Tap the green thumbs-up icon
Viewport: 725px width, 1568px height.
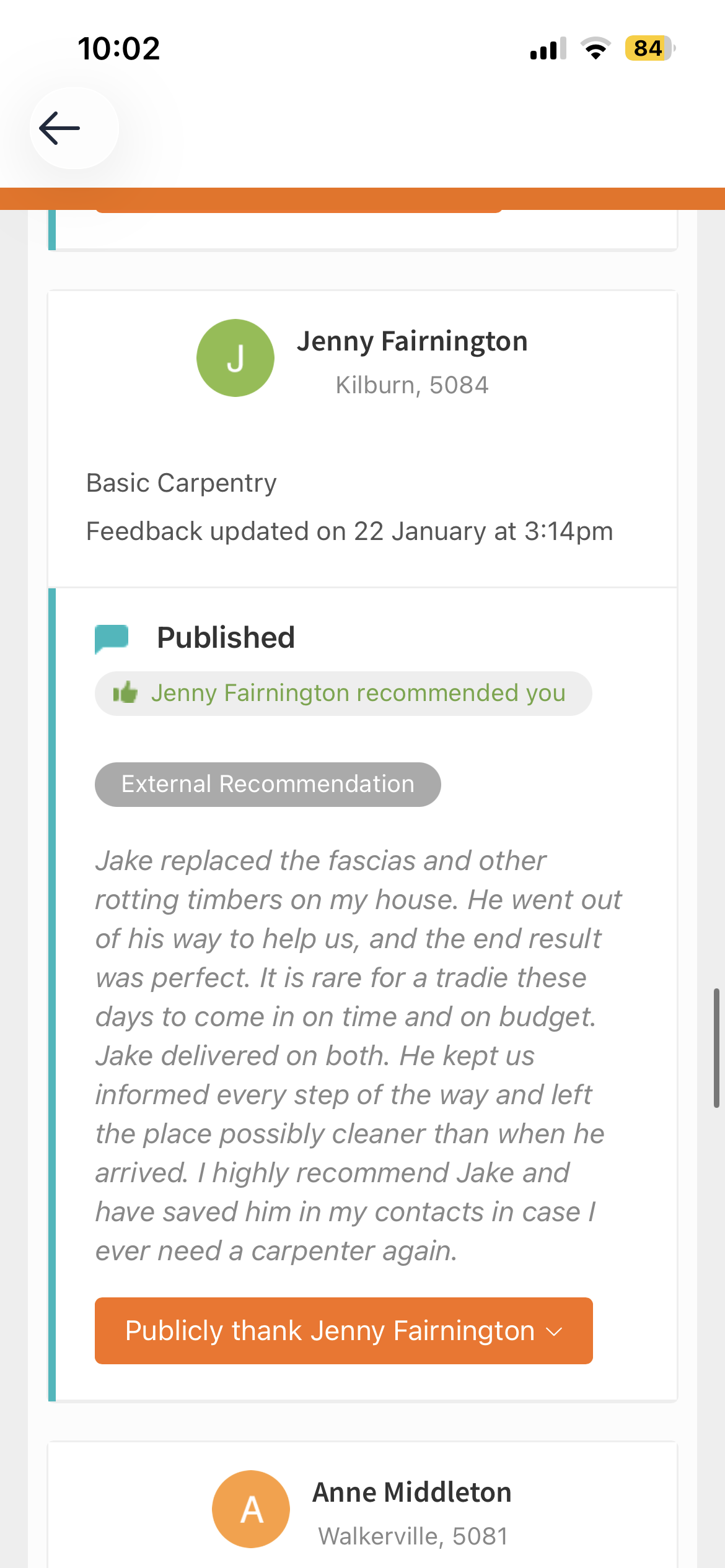coord(125,693)
